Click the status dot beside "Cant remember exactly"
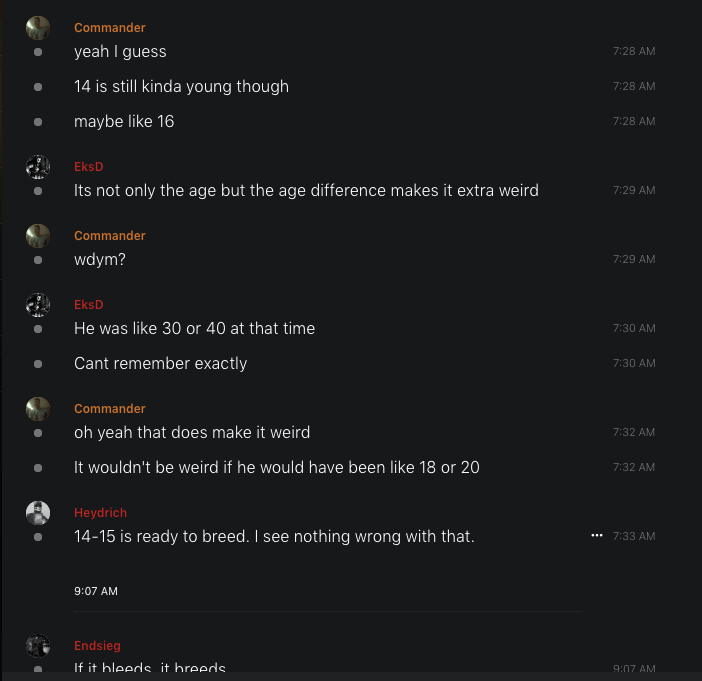This screenshot has width=702, height=681. click(38, 364)
